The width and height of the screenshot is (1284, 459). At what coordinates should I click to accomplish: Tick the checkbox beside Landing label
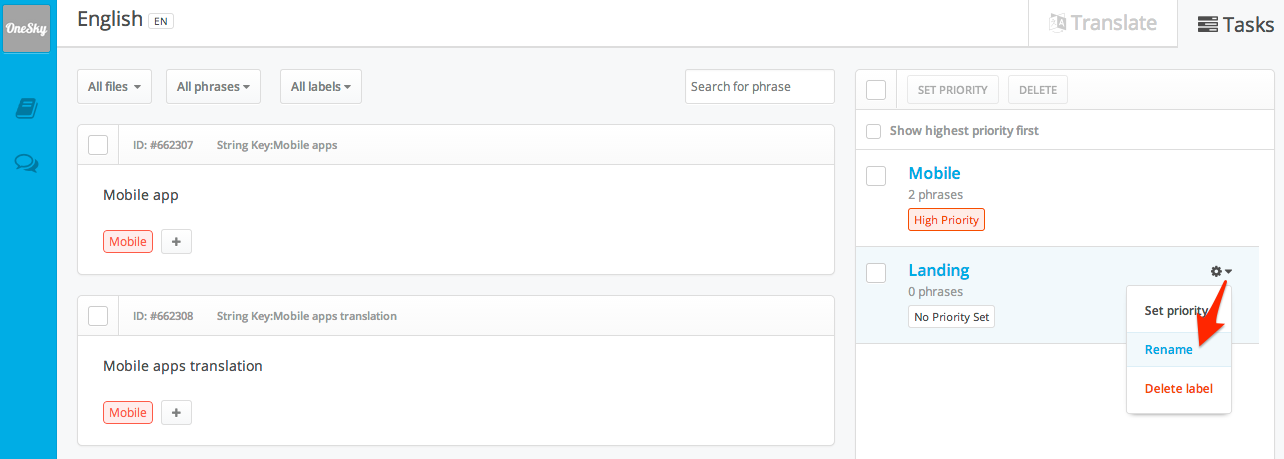pyautogui.click(x=876, y=273)
